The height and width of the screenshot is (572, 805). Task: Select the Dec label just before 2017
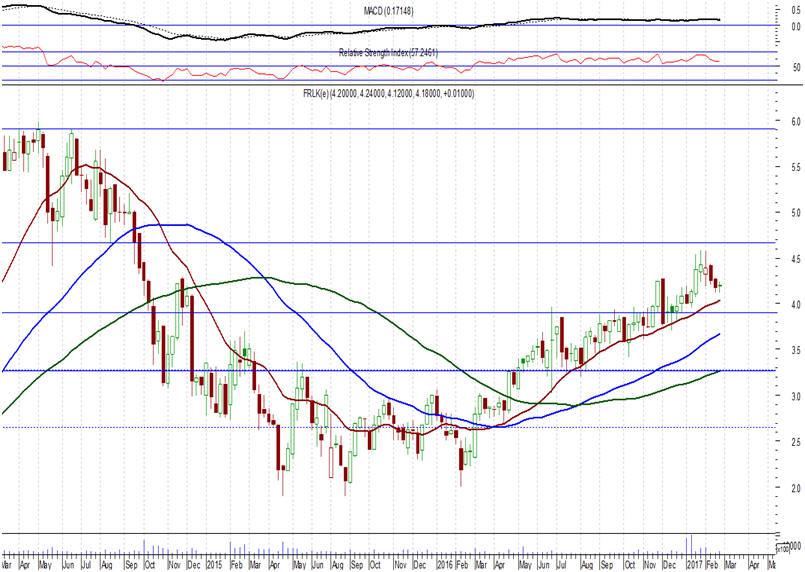[669, 565]
